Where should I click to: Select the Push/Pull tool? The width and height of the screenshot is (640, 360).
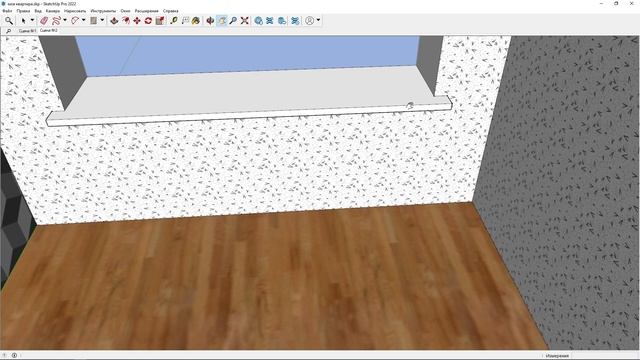tap(114, 20)
